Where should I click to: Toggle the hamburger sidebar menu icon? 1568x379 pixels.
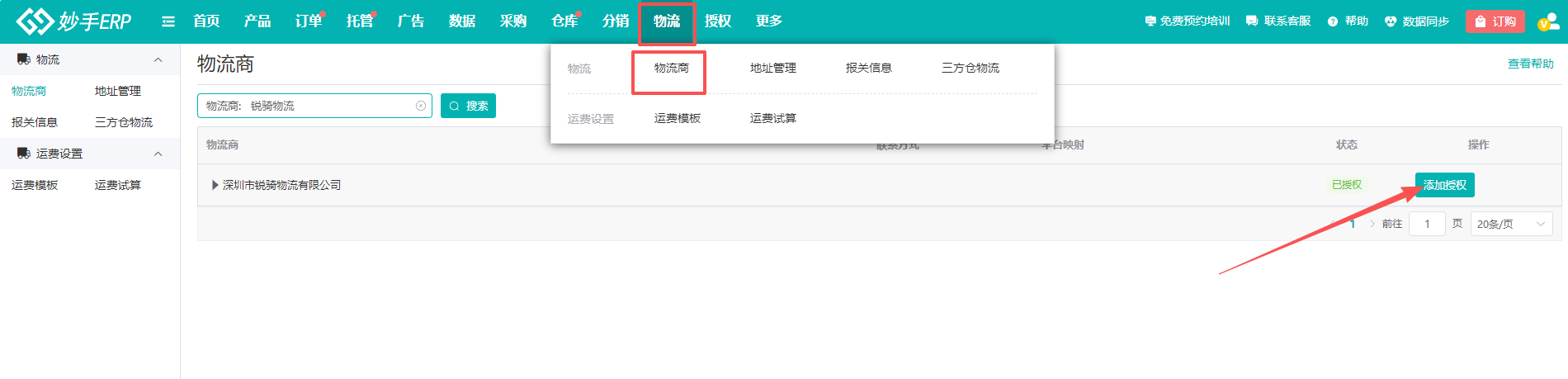168,21
